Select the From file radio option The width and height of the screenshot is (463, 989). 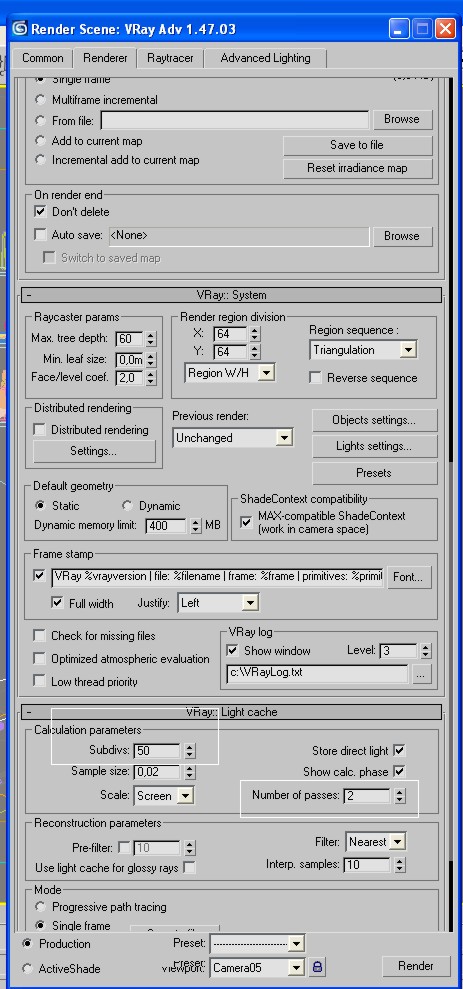coord(40,120)
